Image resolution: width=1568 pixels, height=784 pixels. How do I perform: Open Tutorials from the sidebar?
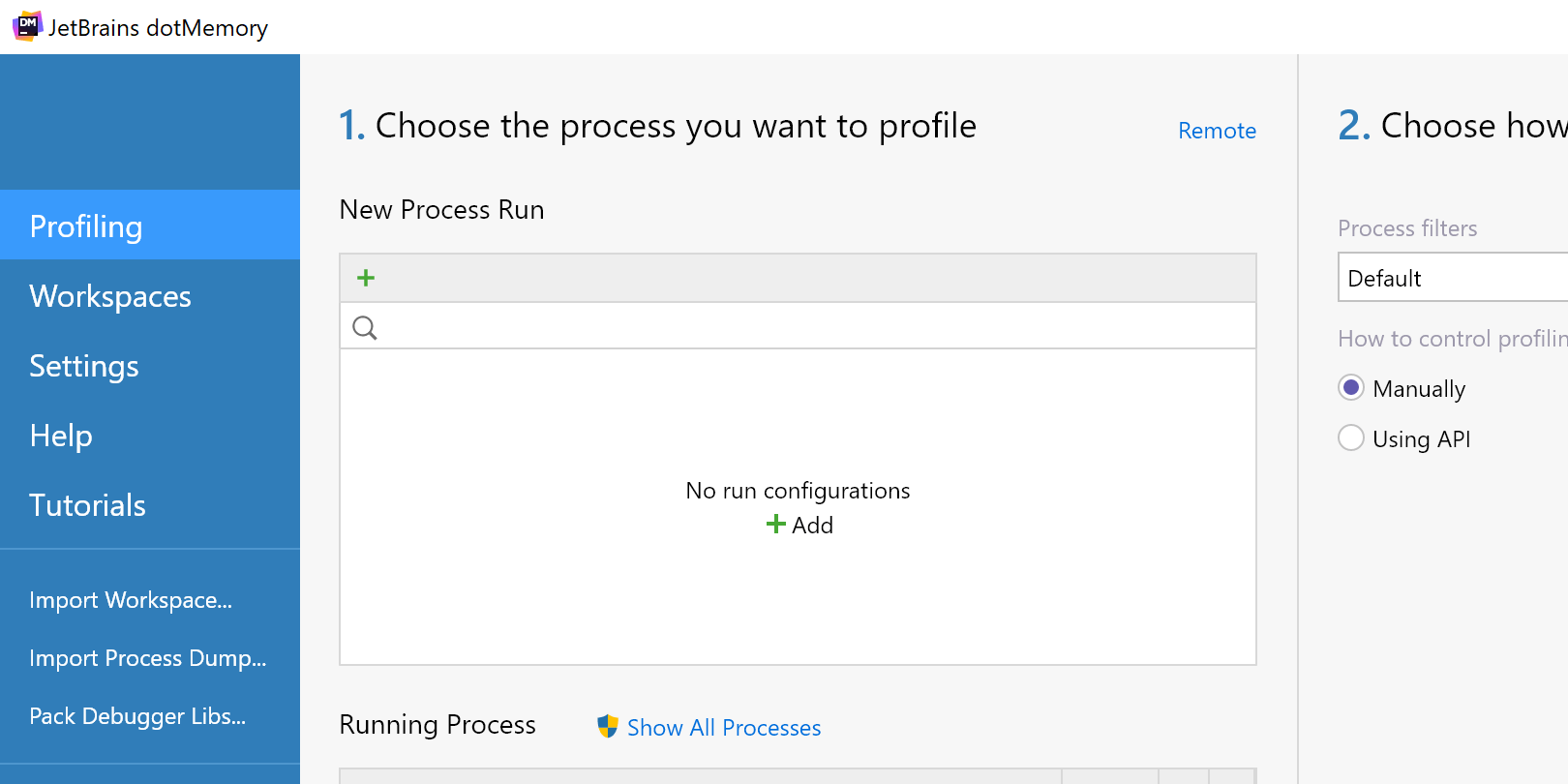pos(87,505)
